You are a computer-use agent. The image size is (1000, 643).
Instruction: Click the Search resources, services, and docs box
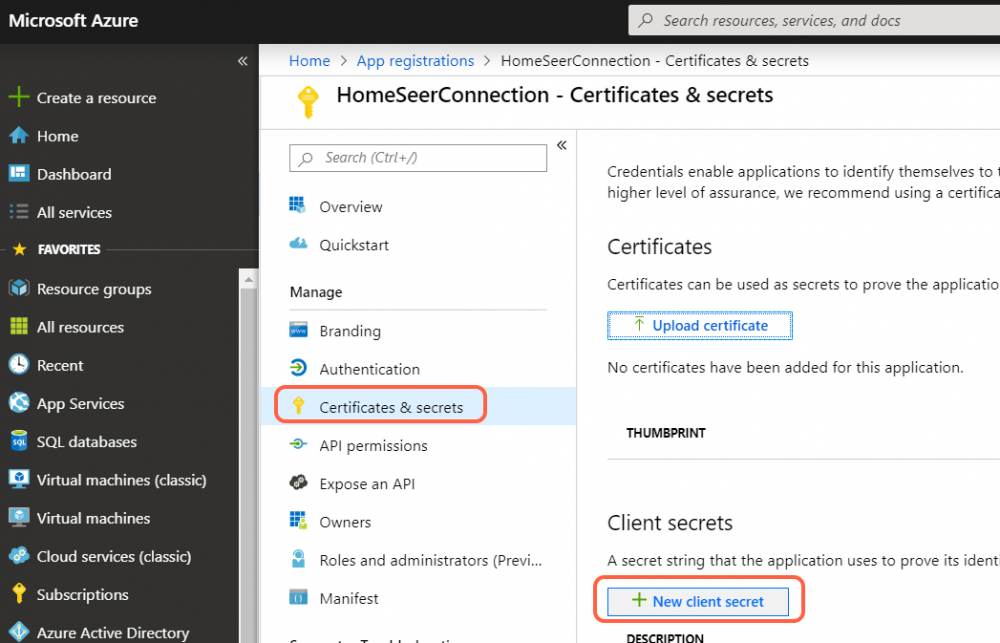tap(810, 20)
